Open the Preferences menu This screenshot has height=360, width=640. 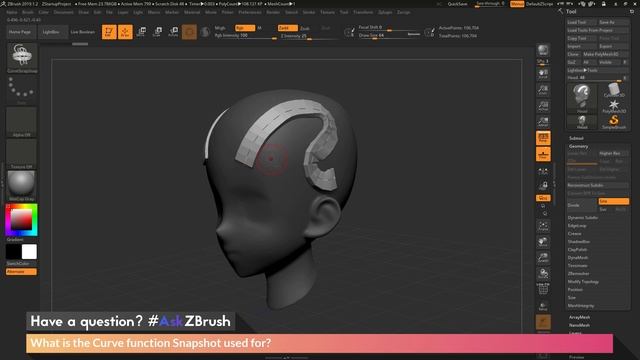(x=250, y=12)
